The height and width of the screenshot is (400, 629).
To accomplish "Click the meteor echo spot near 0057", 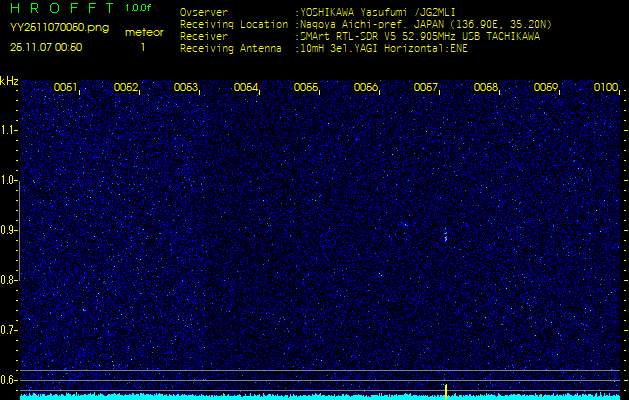I will pyautogui.click(x=445, y=235).
